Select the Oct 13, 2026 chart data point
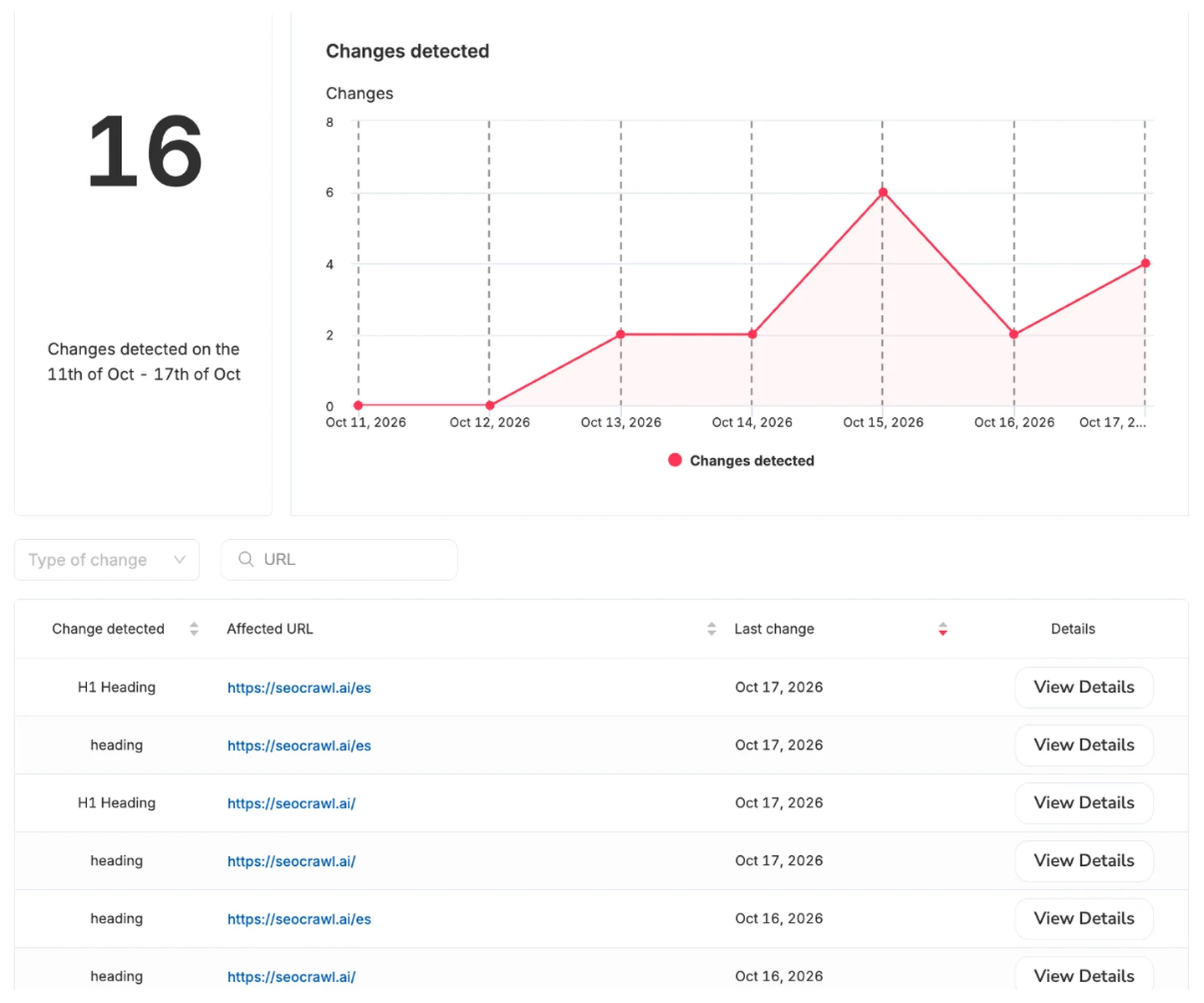This screenshot has height=1003, width=1204. tap(620, 334)
